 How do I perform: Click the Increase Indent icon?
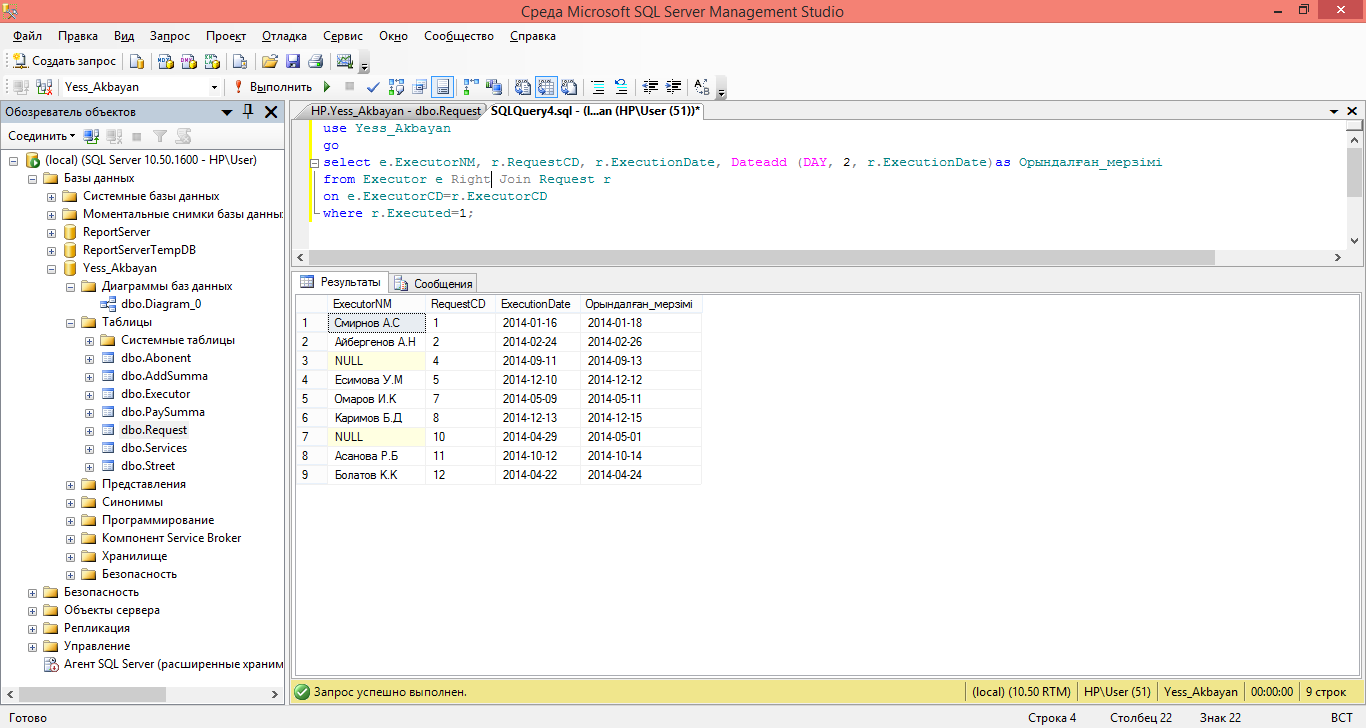673,87
